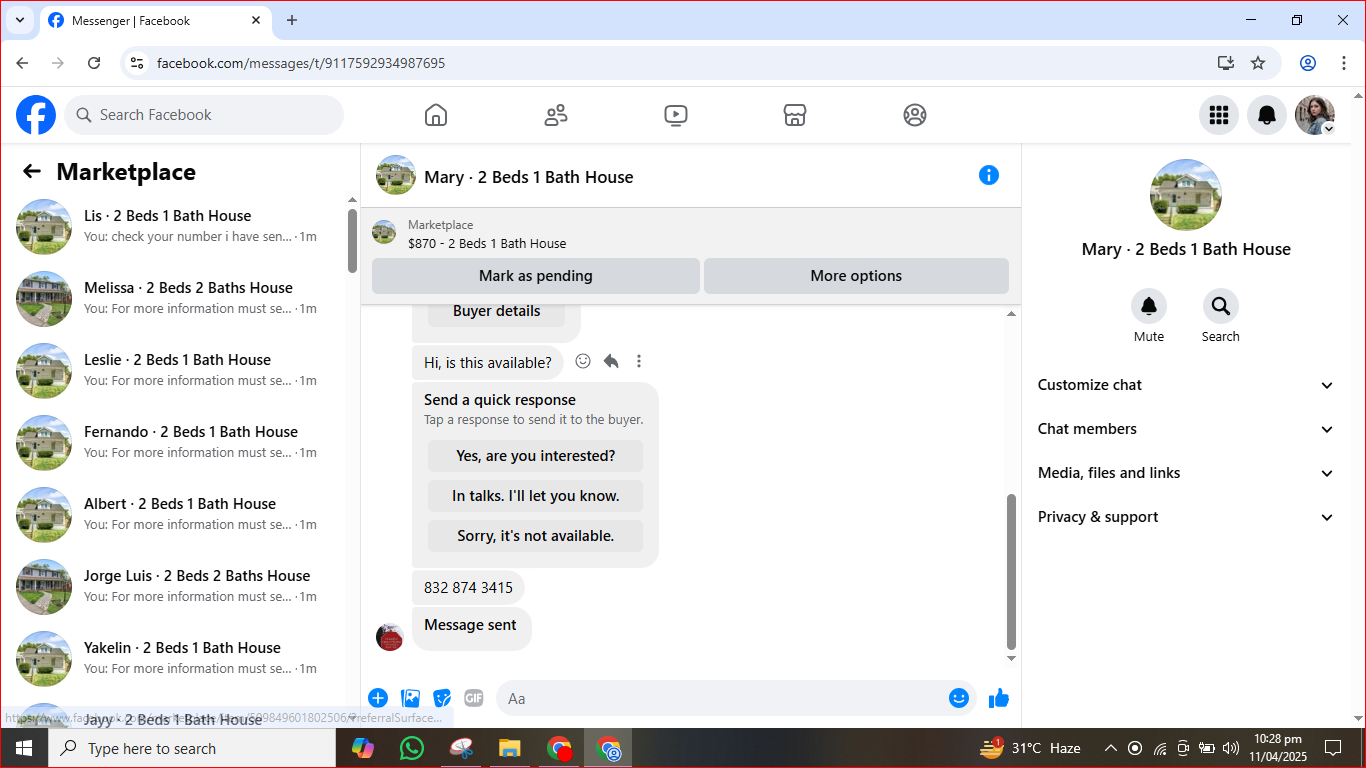This screenshot has width=1366, height=768.
Task: Open the Windows Start menu
Action: 24,748
